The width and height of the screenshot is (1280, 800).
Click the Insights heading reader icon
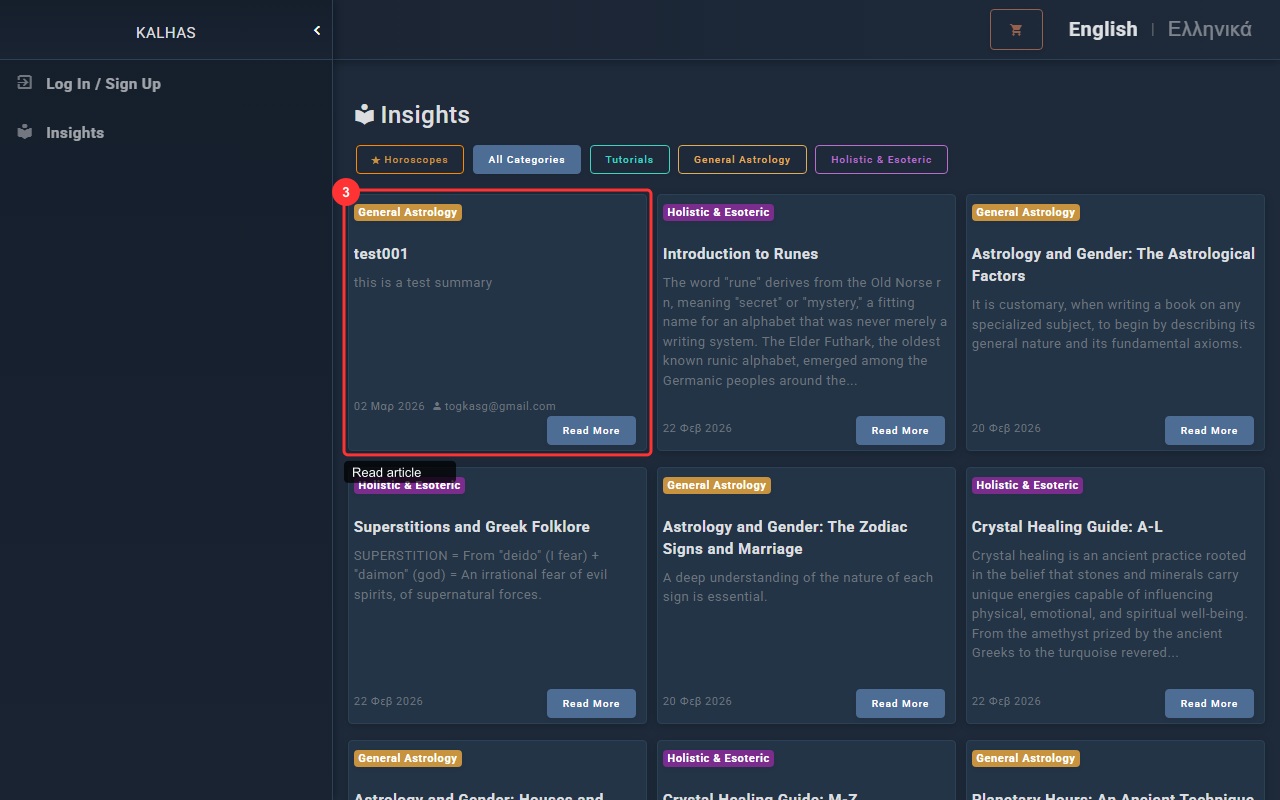pos(365,115)
